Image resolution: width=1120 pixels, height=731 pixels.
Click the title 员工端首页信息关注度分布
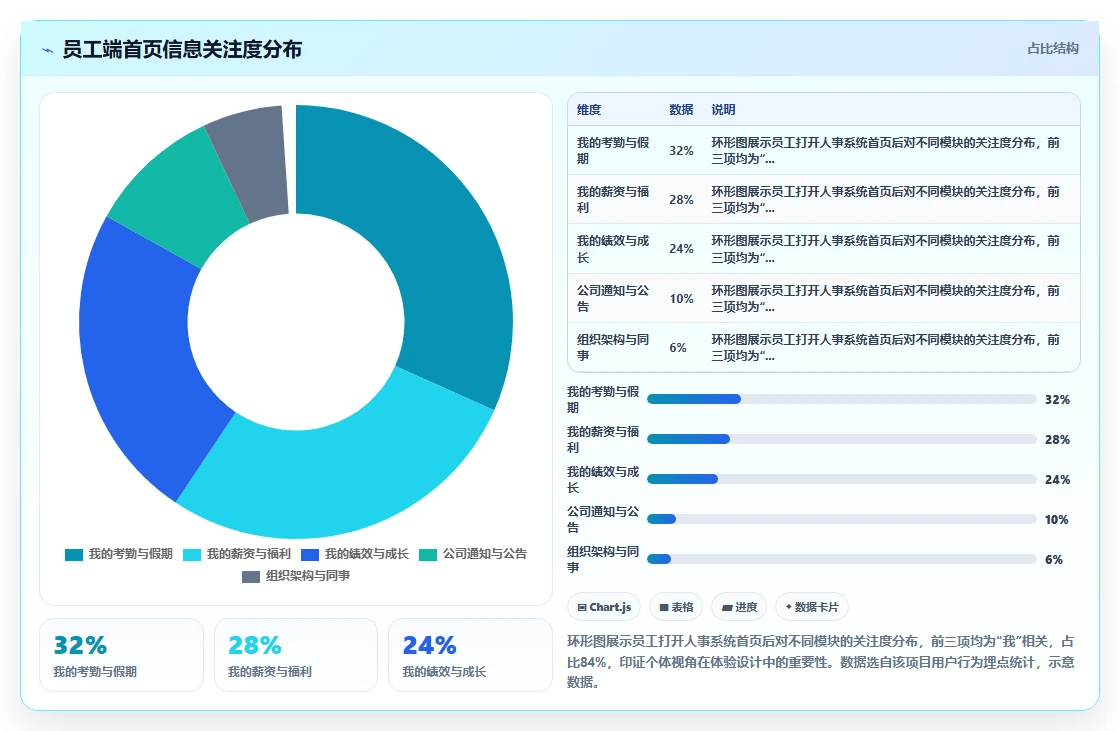click(182, 49)
